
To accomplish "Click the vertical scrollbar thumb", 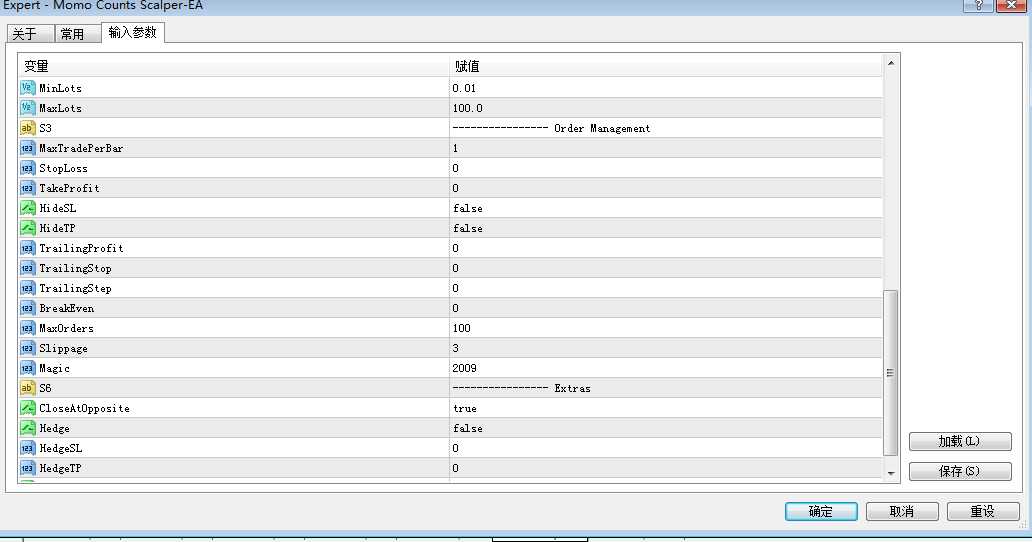I will point(890,372).
